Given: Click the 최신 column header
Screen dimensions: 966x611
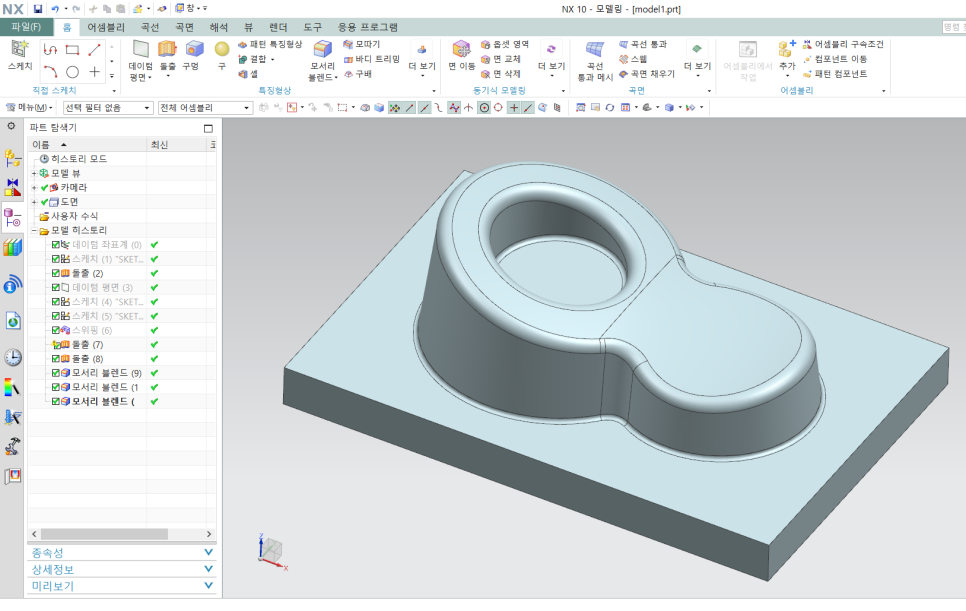Looking at the screenshot, I should (177, 145).
